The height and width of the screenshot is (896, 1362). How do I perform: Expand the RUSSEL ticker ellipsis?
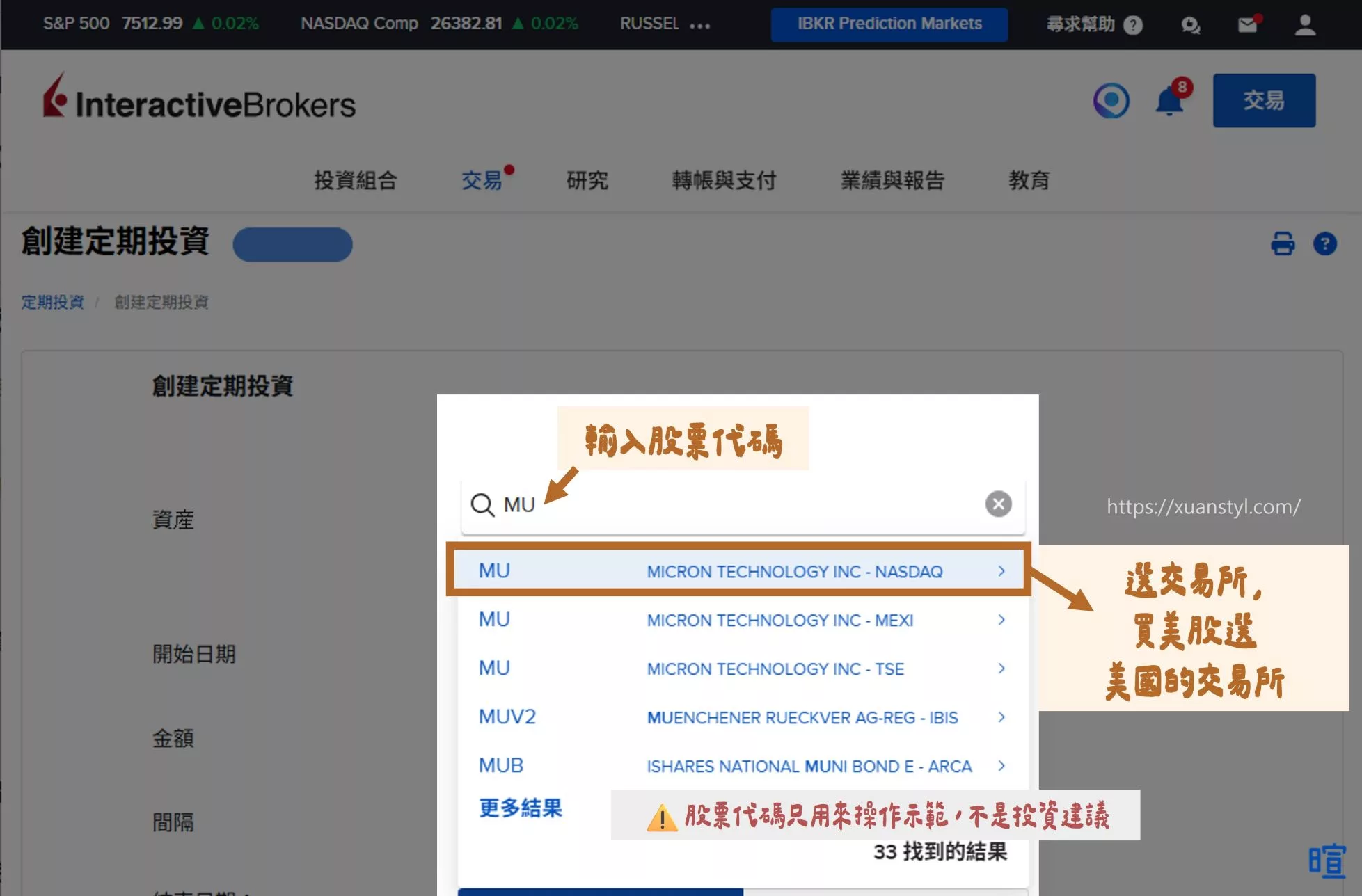pyautogui.click(x=699, y=26)
